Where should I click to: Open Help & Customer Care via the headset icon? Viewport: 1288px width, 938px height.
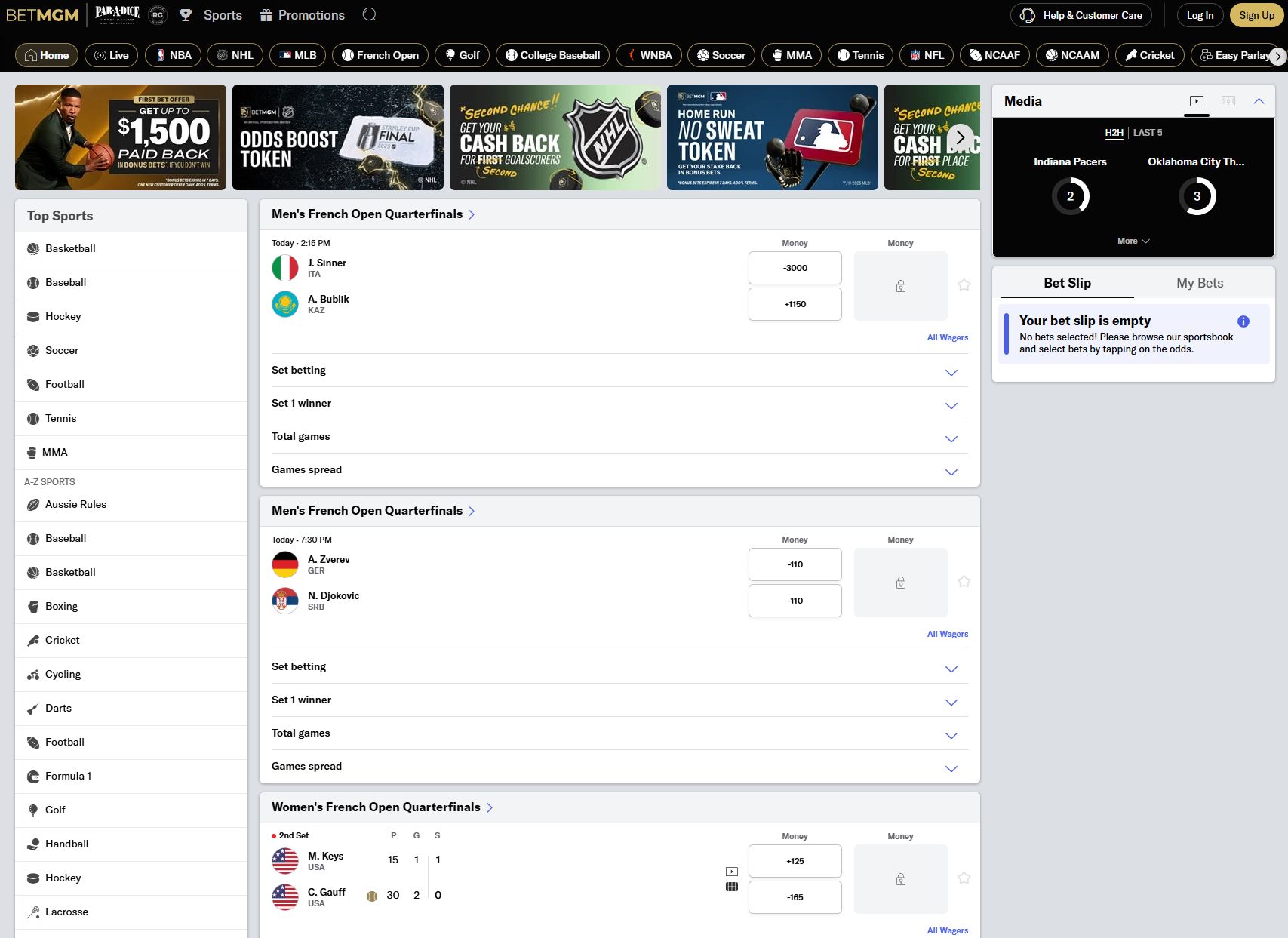[x=1027, y=14]
